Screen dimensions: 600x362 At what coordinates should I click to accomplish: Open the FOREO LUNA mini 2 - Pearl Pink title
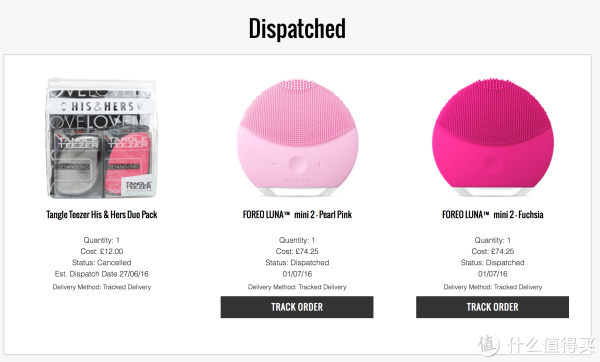[297, 215]
